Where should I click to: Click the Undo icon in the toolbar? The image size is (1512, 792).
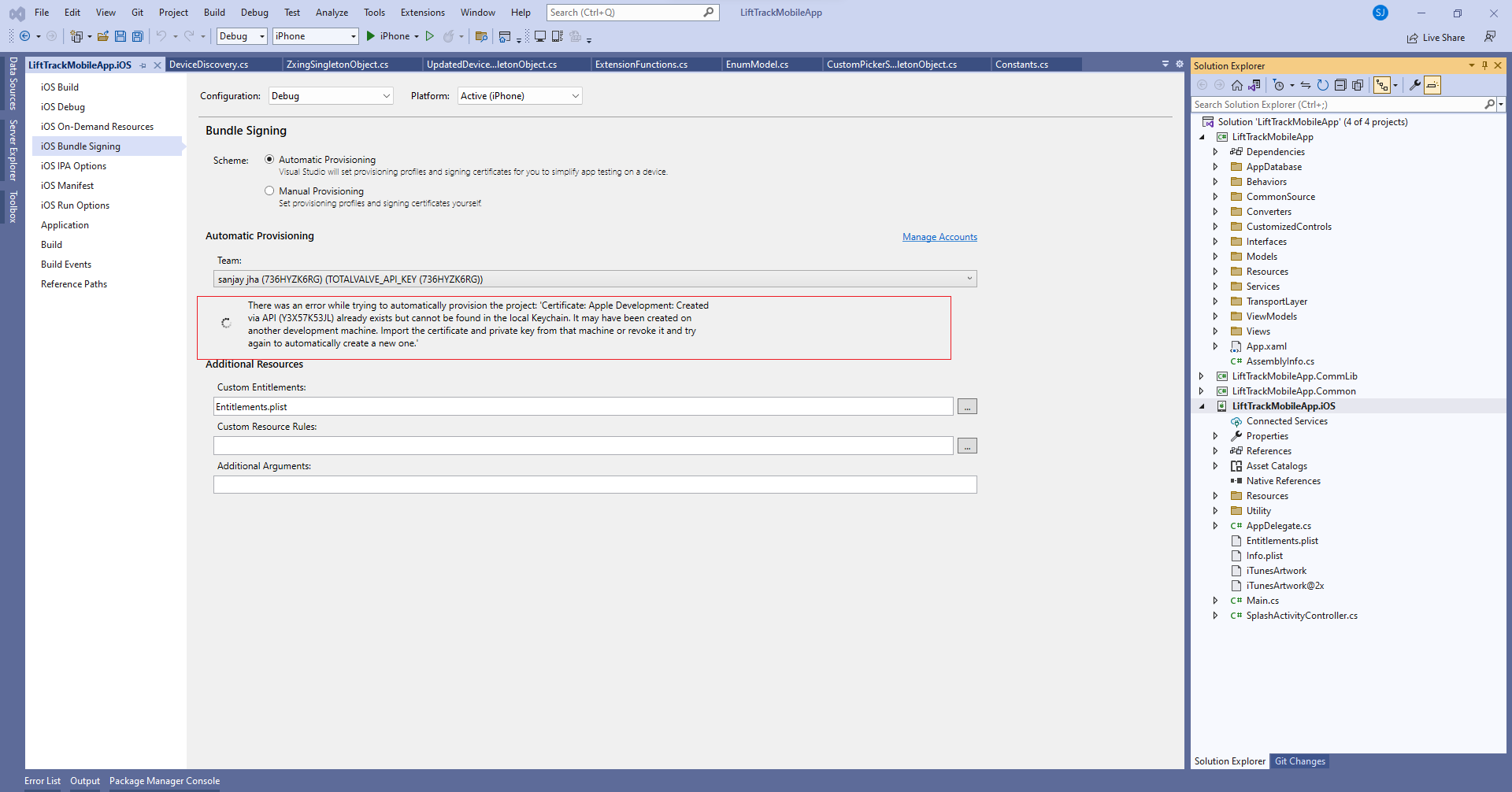(x=161, y=36)
